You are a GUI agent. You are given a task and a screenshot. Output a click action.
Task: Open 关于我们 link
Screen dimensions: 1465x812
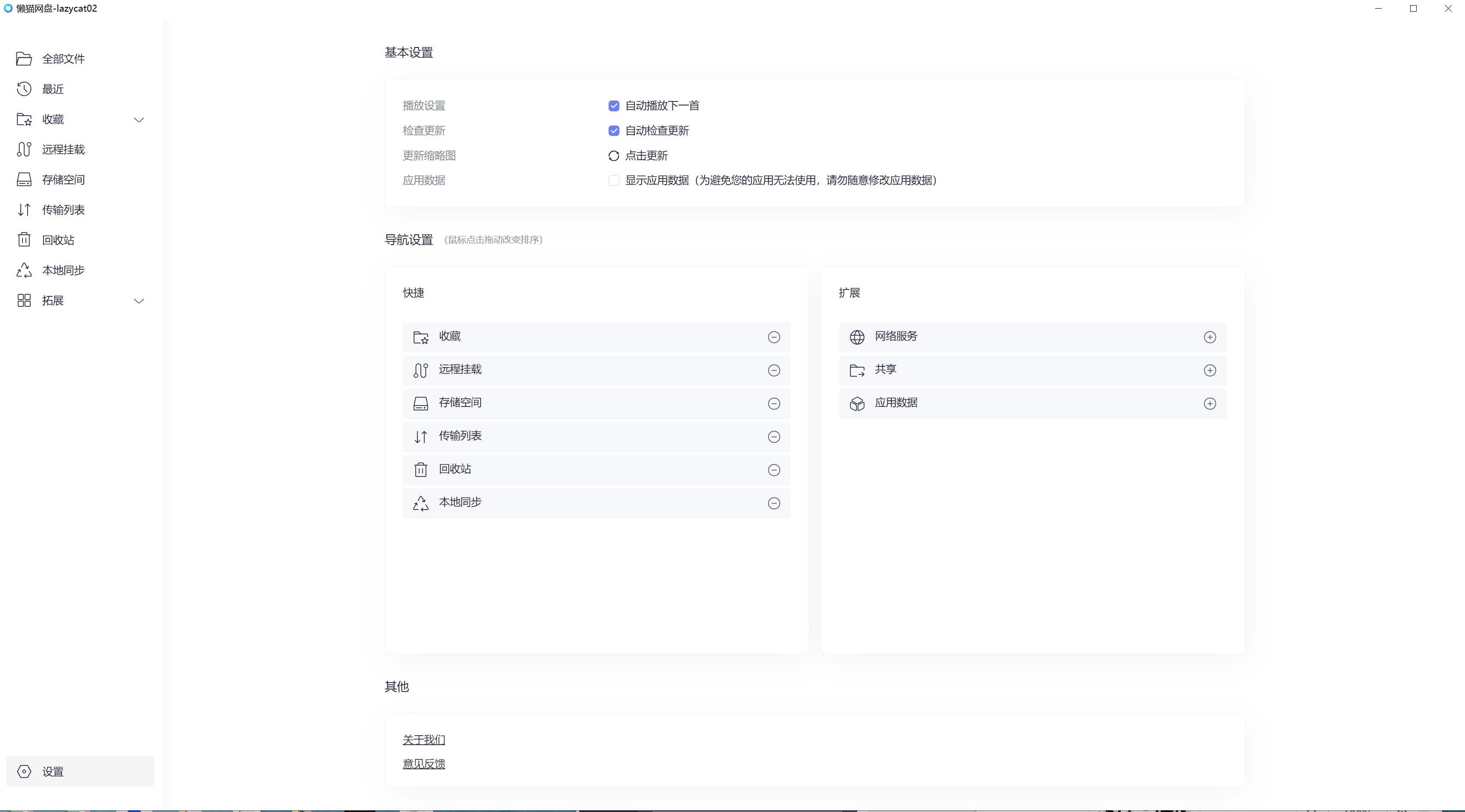424,740
